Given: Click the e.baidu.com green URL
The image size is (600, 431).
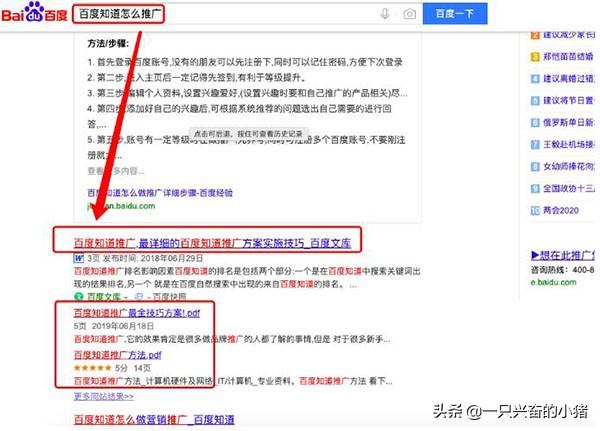Looking at the screenshot, I should click(553, 282).
